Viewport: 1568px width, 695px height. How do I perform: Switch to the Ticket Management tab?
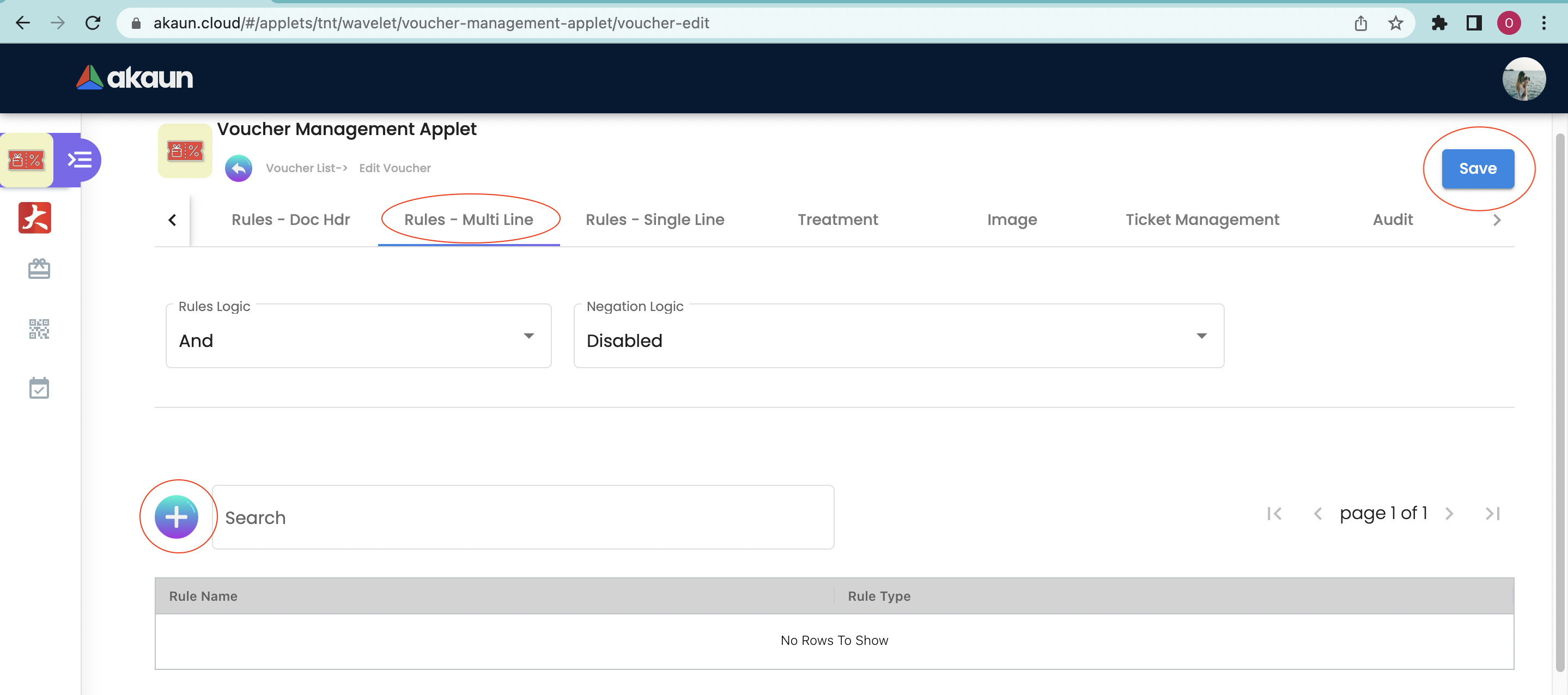[x=1201, y=220]
